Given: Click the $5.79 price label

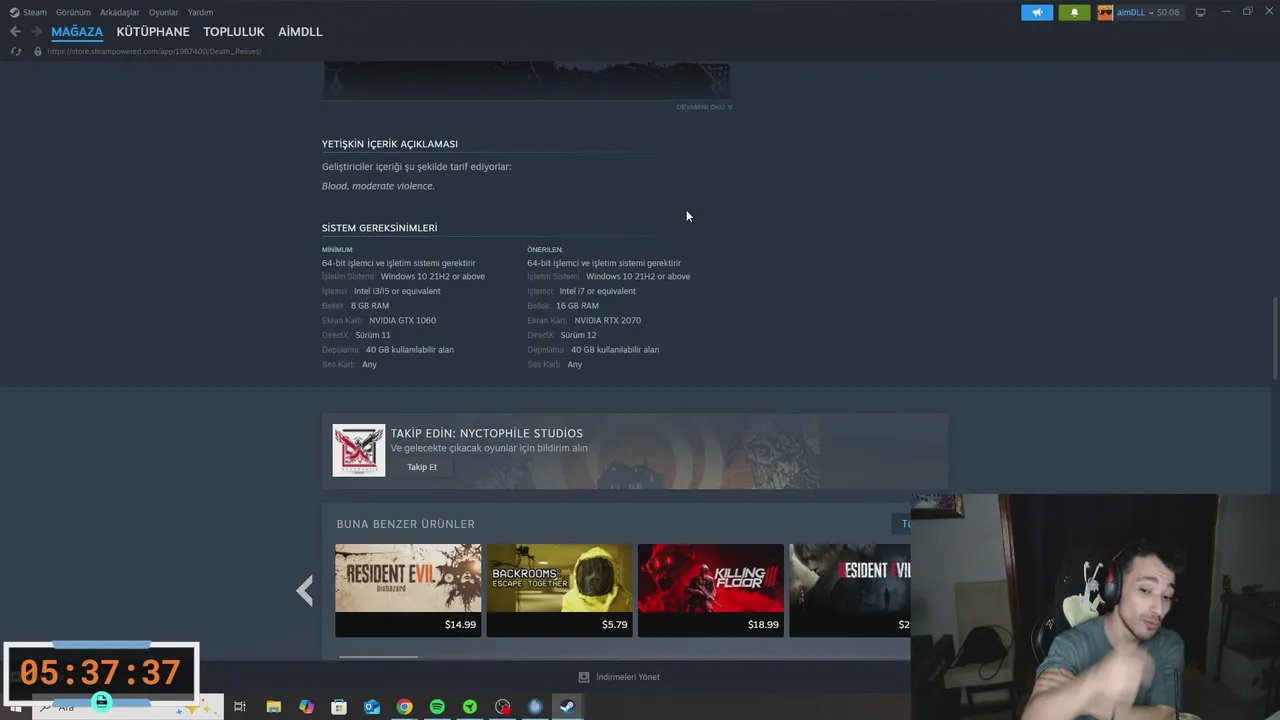Looking at the screenshot, I should pos(615,625).
